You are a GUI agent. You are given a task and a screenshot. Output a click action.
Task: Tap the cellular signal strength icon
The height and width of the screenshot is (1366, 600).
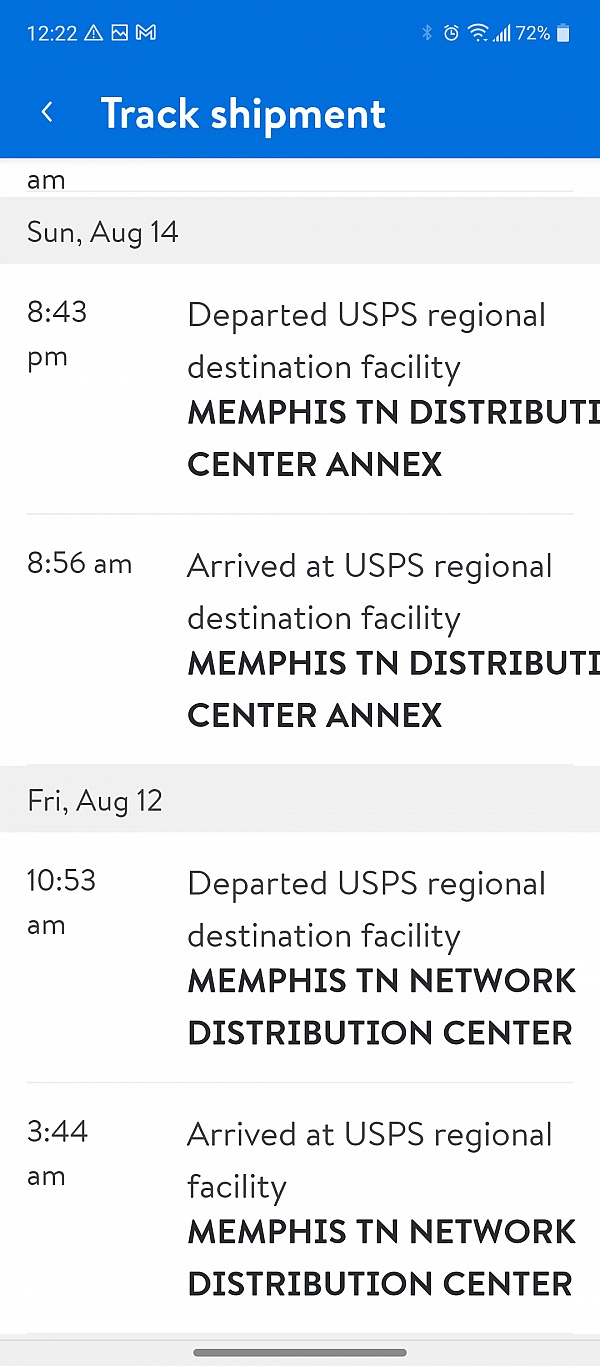(501, 33)
